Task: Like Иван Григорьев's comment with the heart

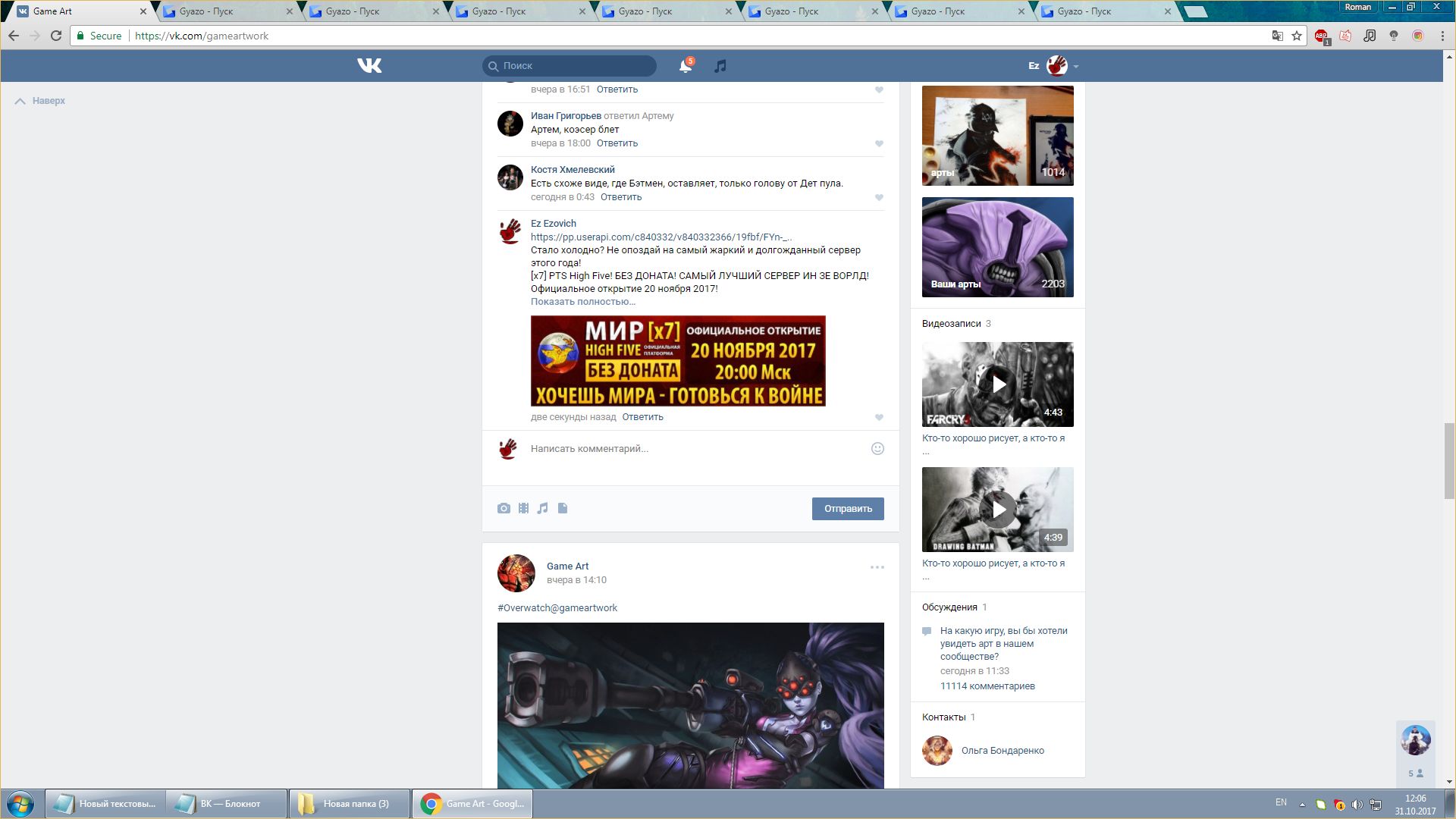Action: click(879, 143)
